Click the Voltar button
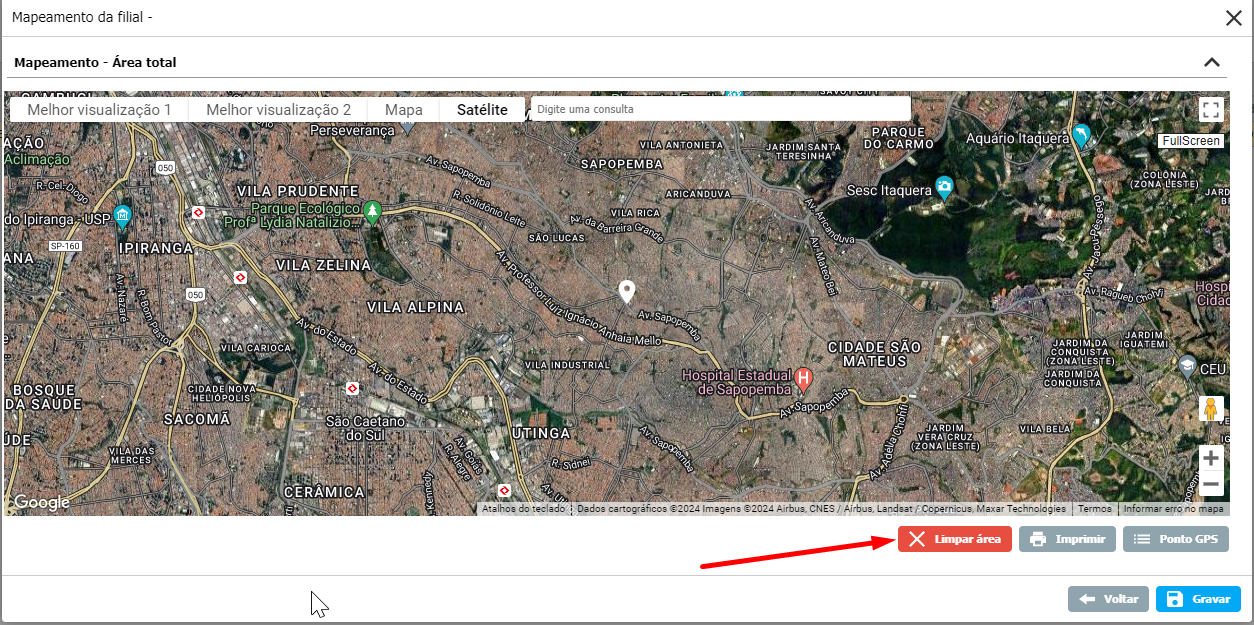1254x625 pixels. (x=1108, y=599)
